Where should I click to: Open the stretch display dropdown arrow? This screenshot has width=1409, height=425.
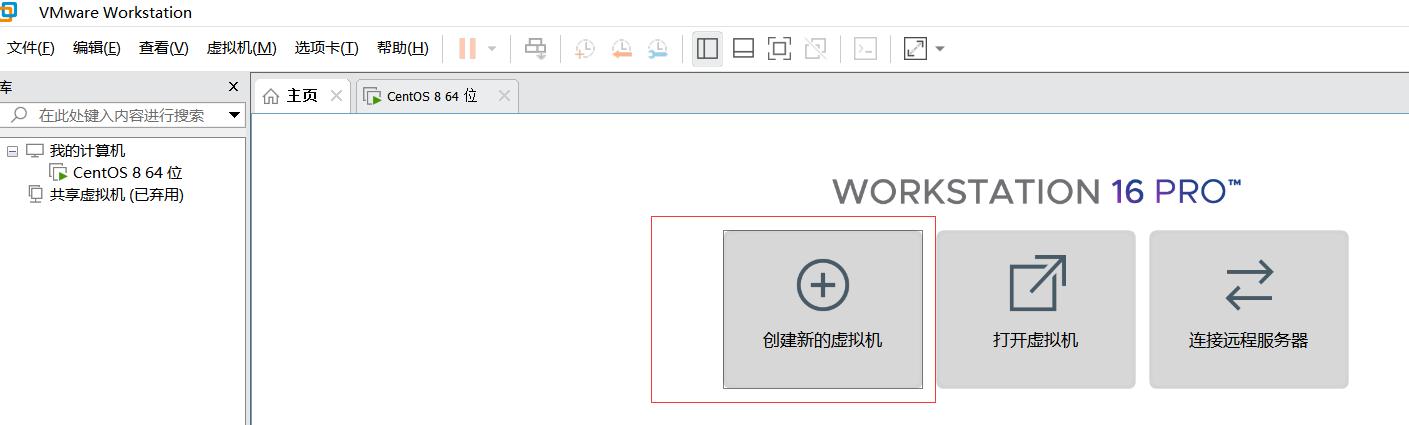(x=940, y=48)
